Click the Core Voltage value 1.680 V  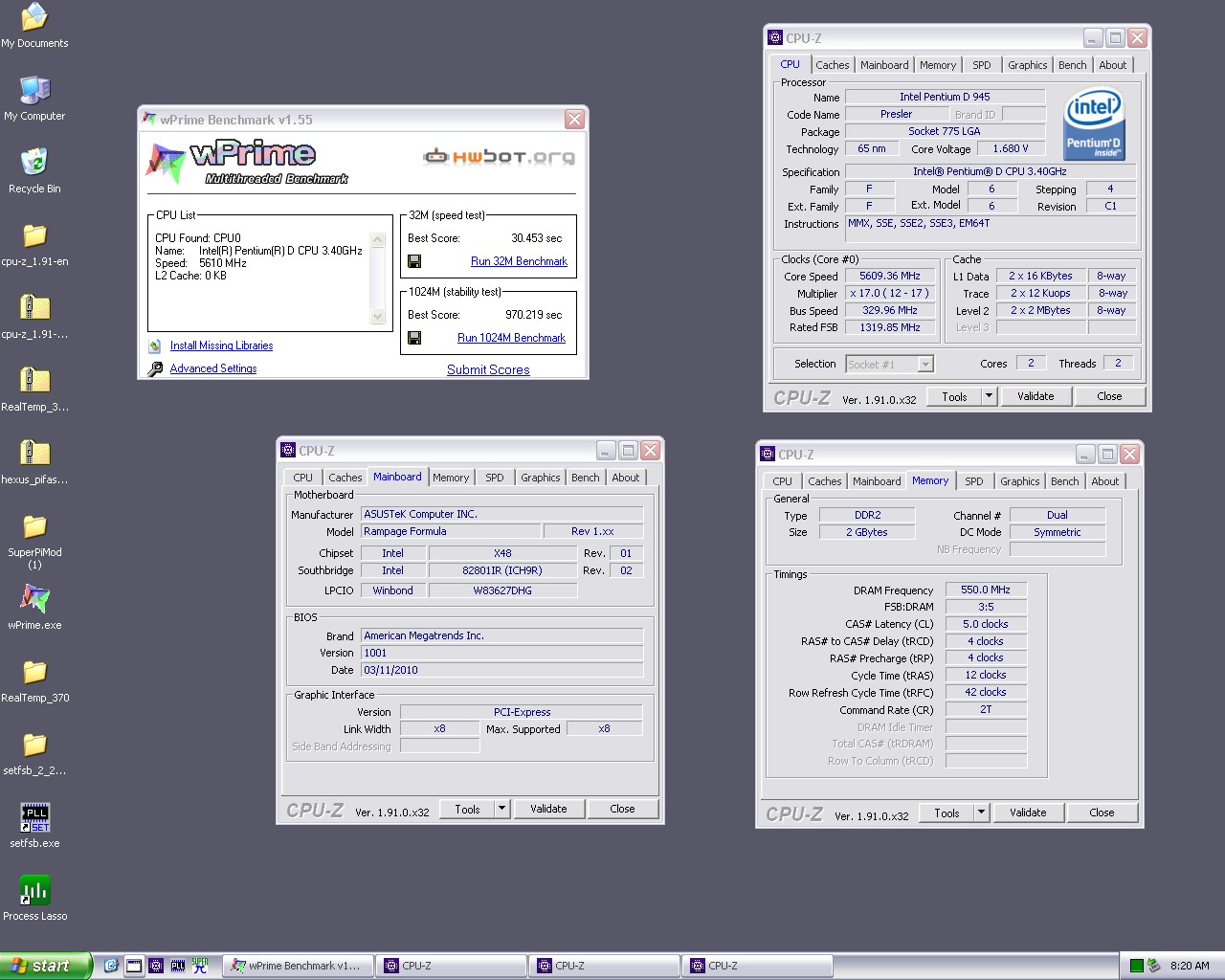pos(1011,148)
